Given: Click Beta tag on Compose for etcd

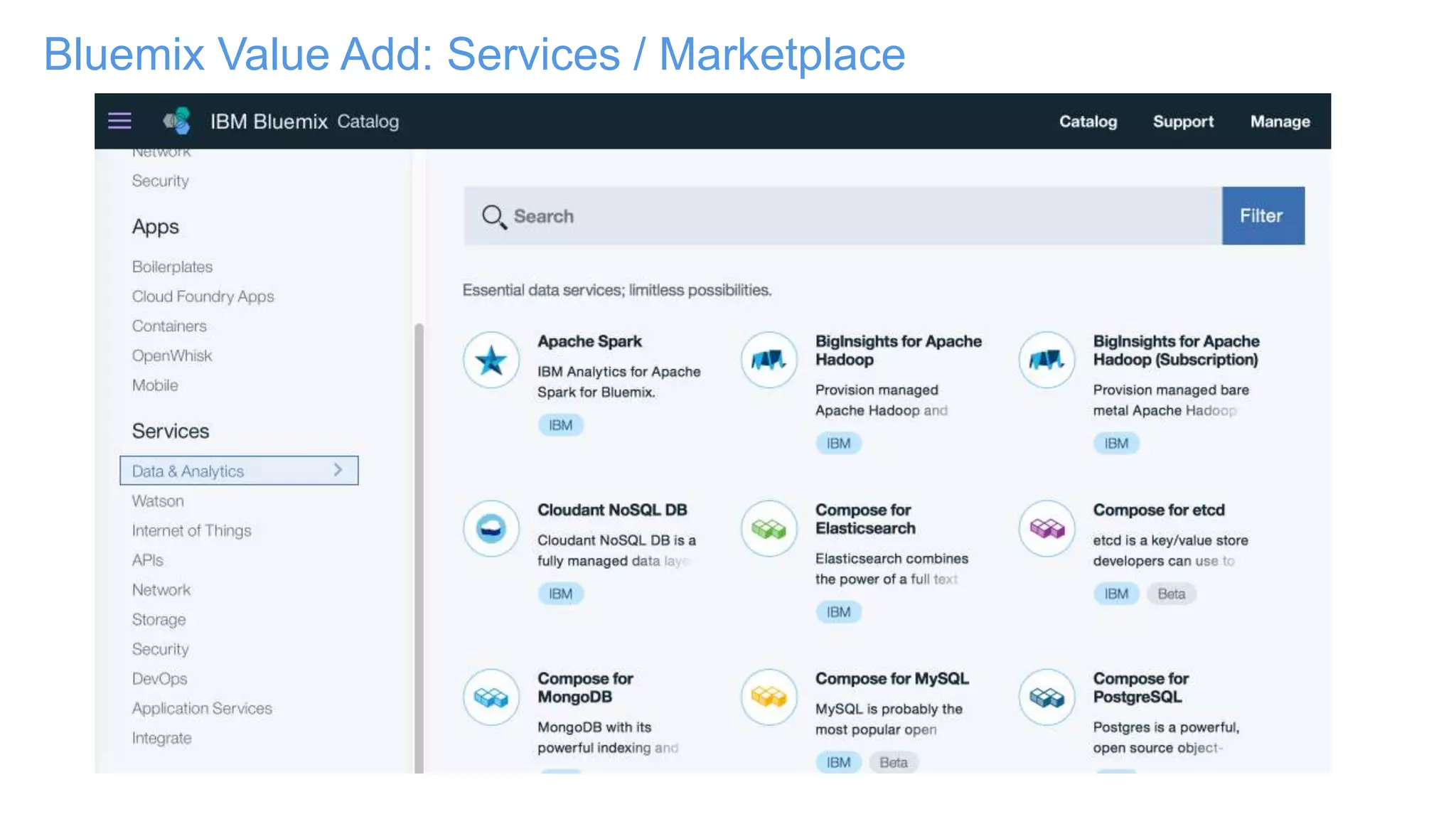Looking at the screenshot, I should tap(1171, 594).
